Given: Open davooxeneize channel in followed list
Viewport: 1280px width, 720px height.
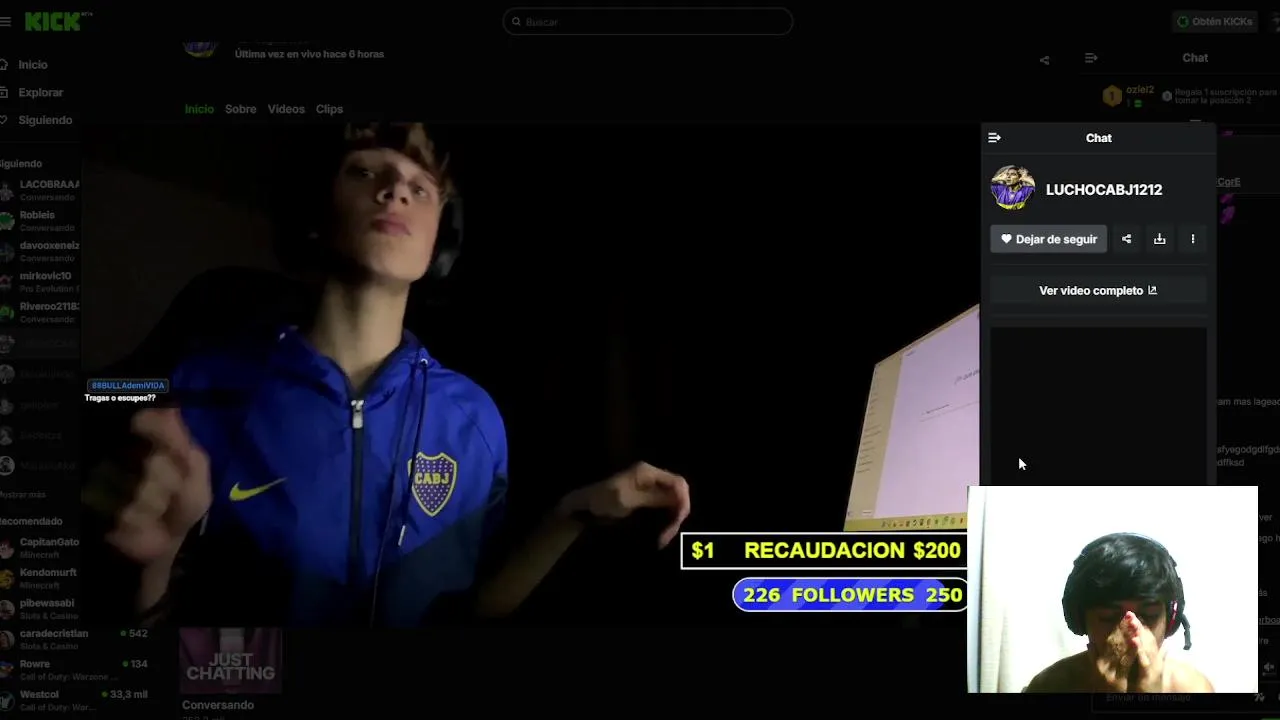Looking at the screenshot, I should [40, 251].
